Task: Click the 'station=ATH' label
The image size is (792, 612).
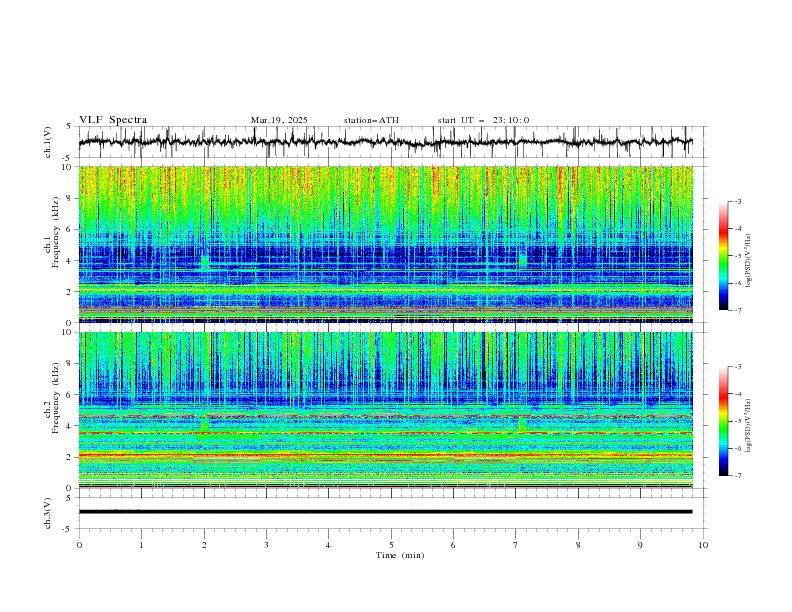Action: click(371, 120)
